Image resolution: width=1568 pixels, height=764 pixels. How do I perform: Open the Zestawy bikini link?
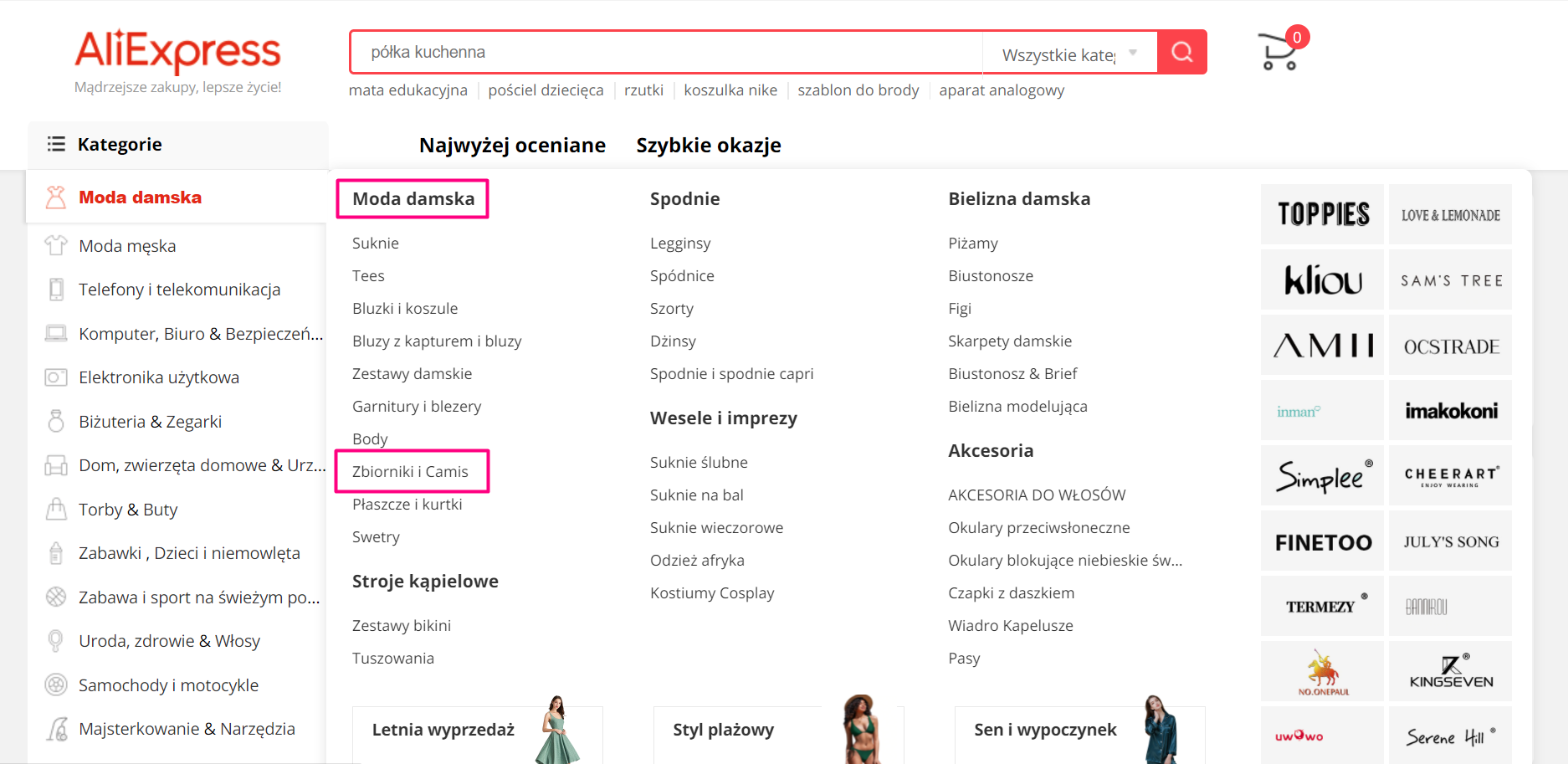tap(402, 625)
